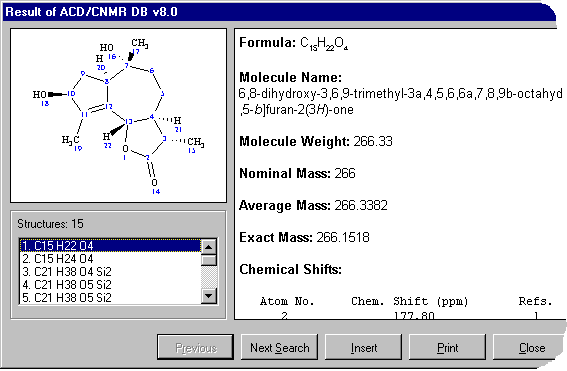Click the Molecule Weight 266.33 value
This screenshot has height=371, width=567.
pyautogui.click(x=373, y=141)
